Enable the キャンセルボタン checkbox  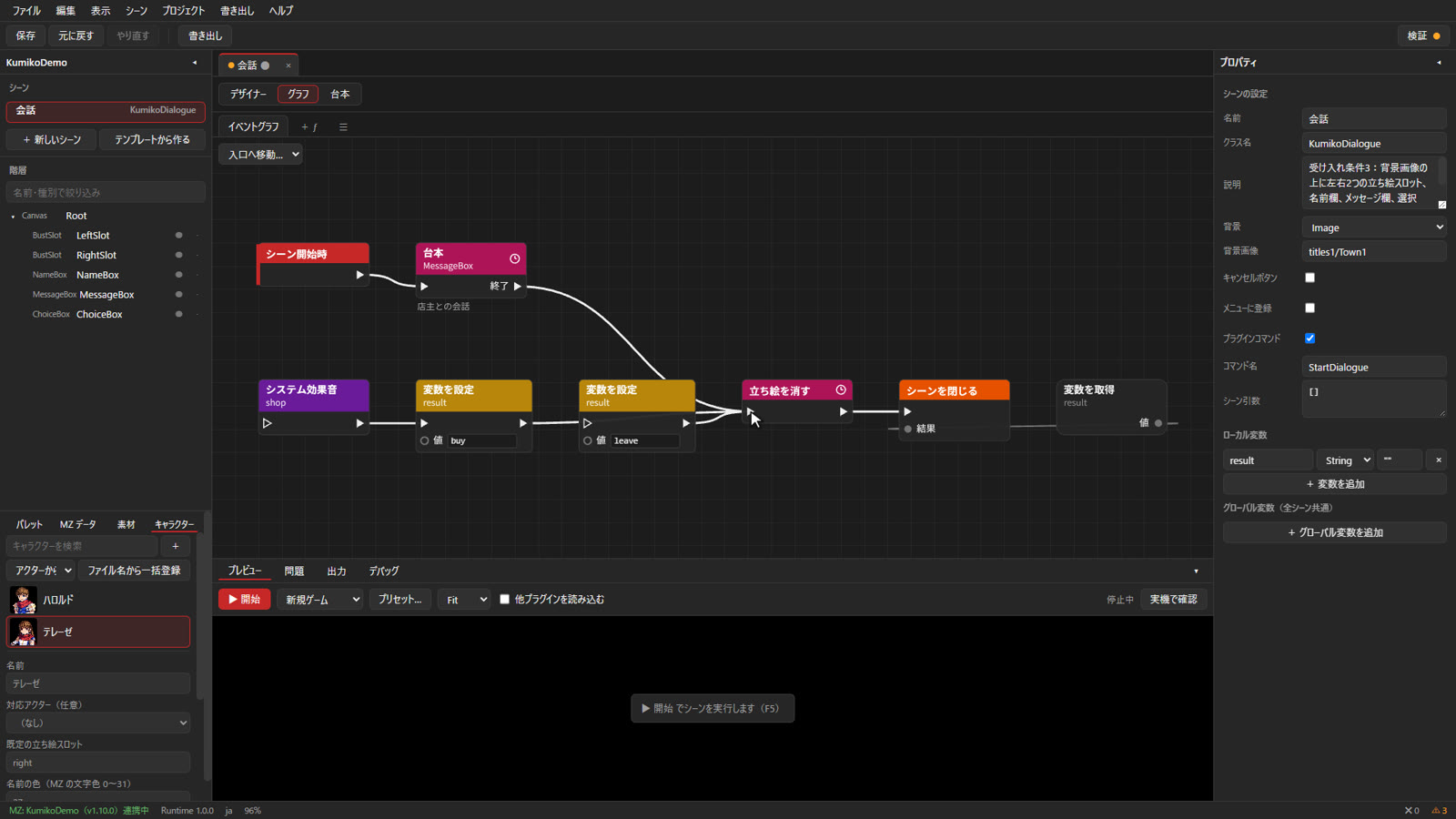tap(1309, 278)
